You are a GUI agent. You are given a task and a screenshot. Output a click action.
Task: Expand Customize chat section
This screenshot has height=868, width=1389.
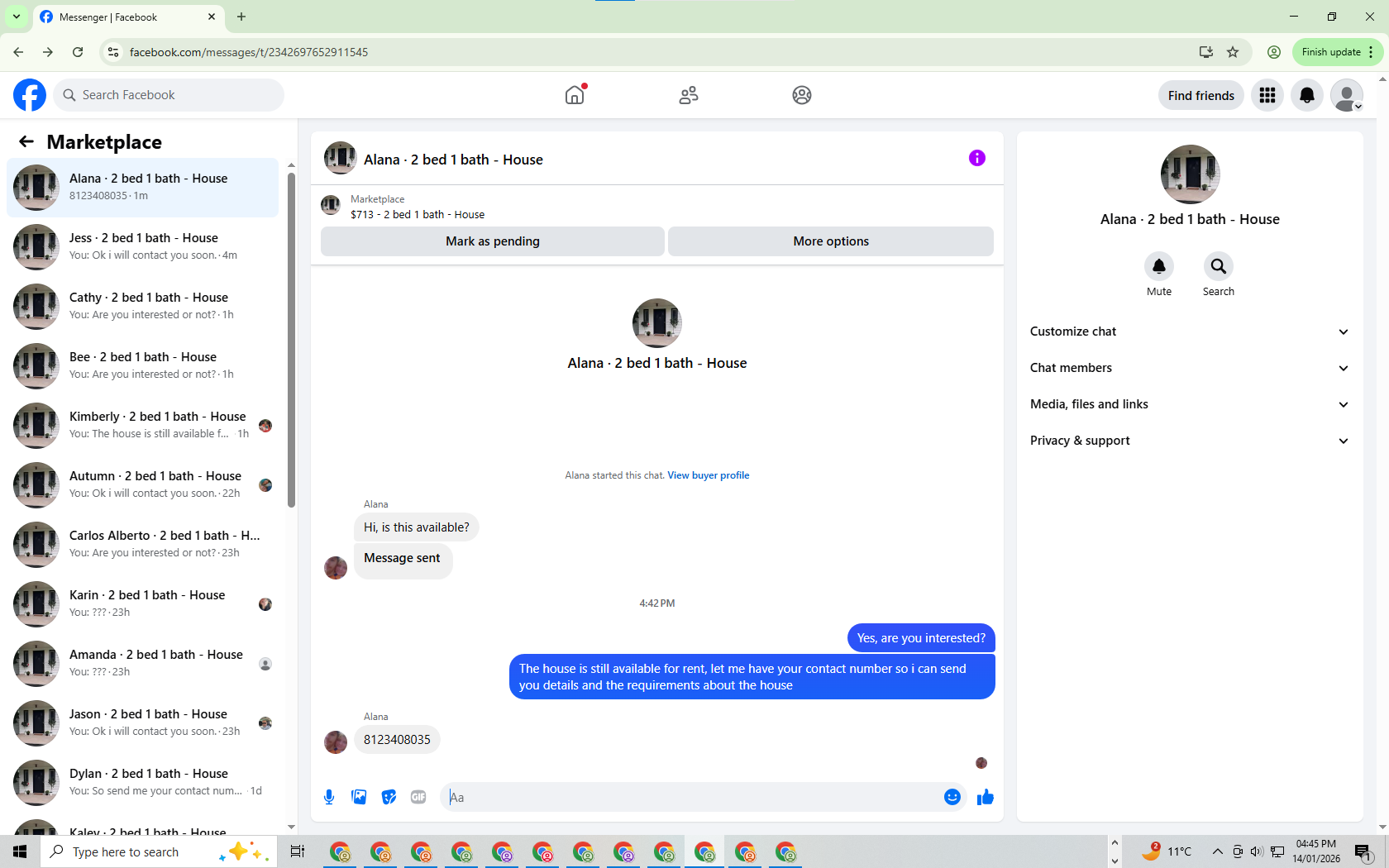click(1190, 331)
